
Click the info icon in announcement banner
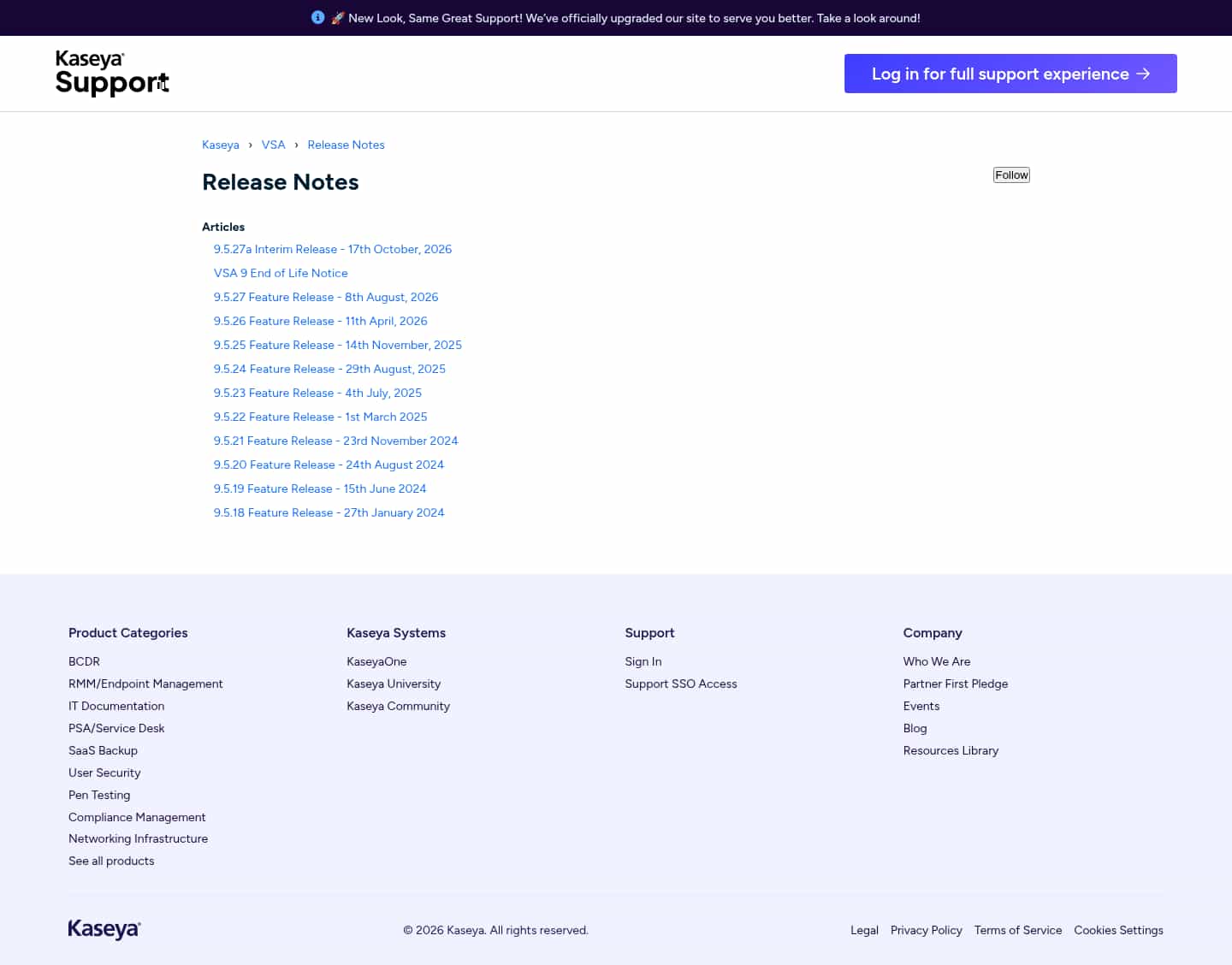click(318, 17)
